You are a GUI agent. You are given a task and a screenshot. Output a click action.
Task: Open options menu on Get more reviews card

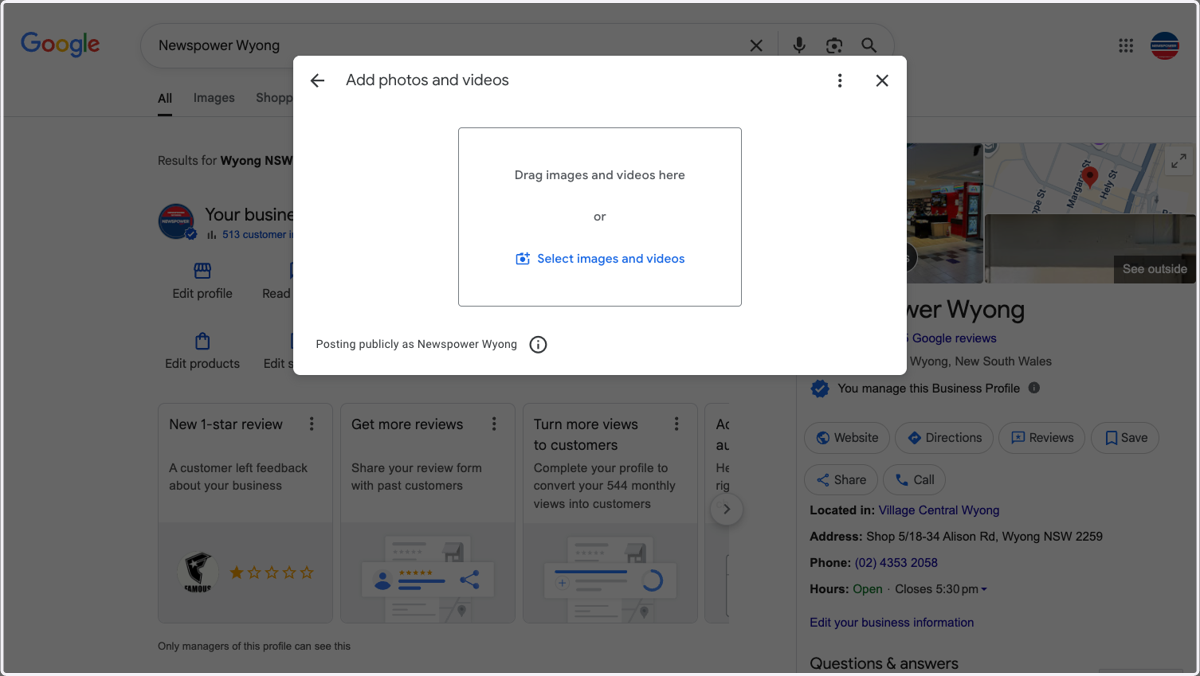[x=494, y=424]
